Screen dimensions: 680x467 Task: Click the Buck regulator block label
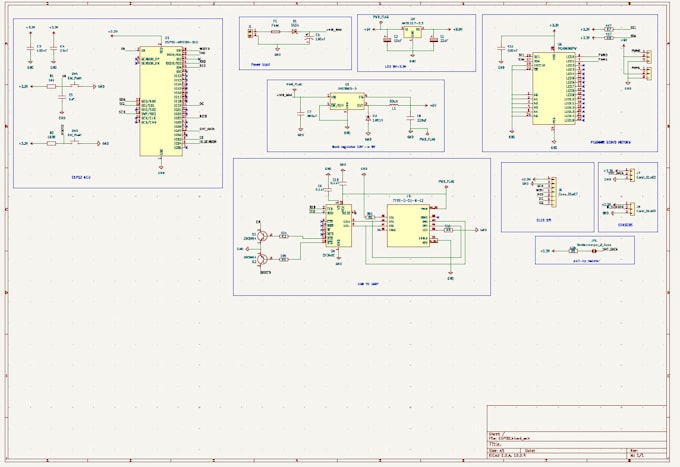coord(353,147)
